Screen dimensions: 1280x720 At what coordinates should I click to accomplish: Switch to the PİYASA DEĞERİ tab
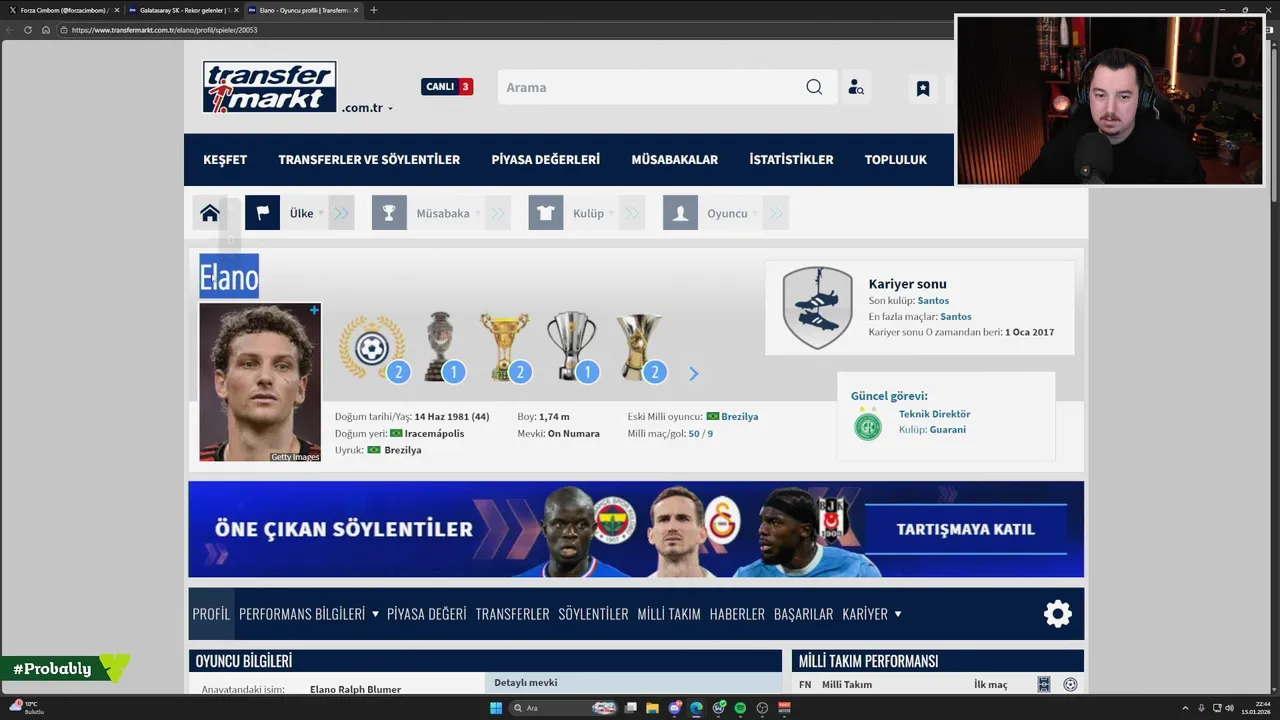tap(427, 613)
